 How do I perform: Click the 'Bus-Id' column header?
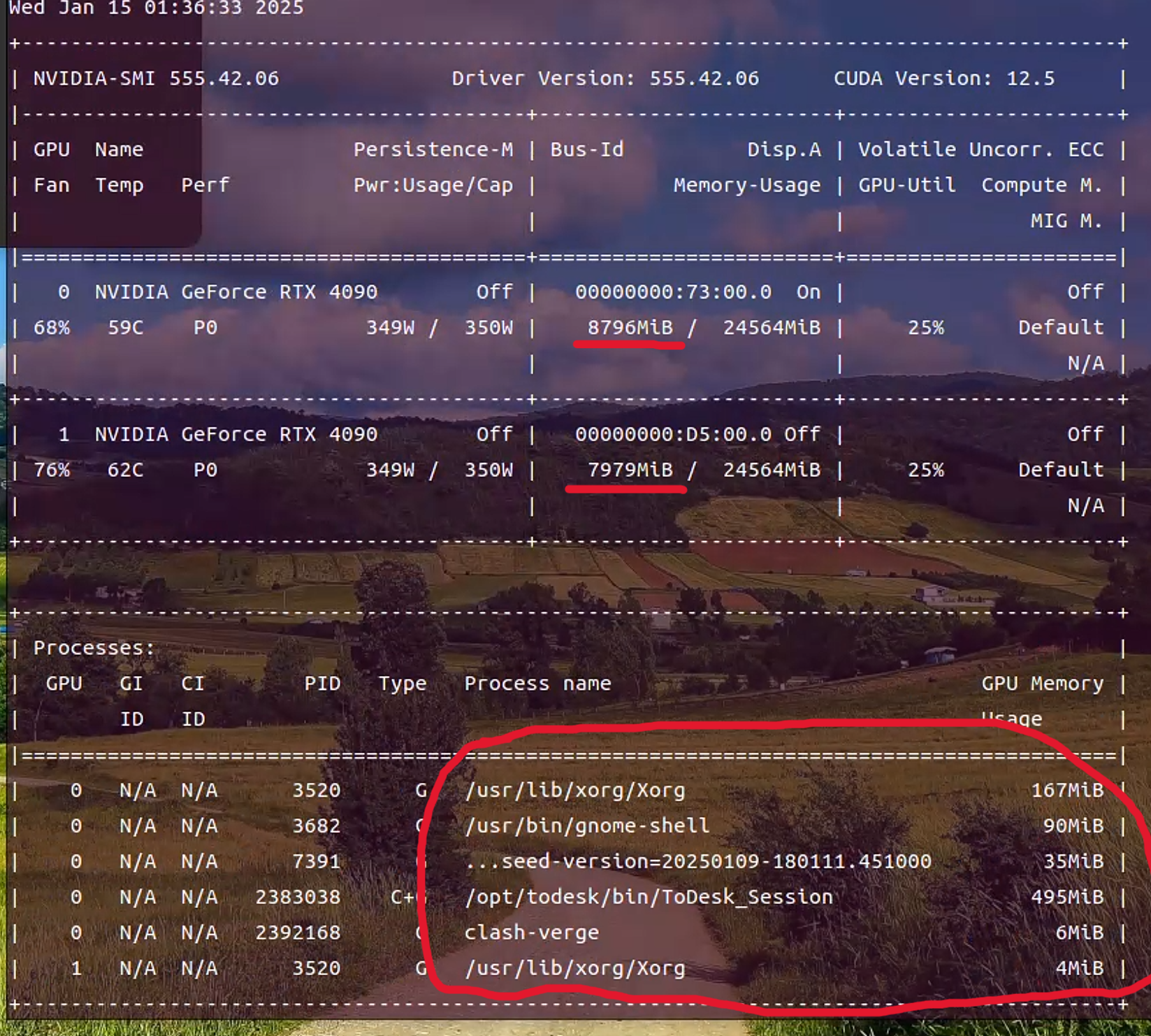click(587, 150)
